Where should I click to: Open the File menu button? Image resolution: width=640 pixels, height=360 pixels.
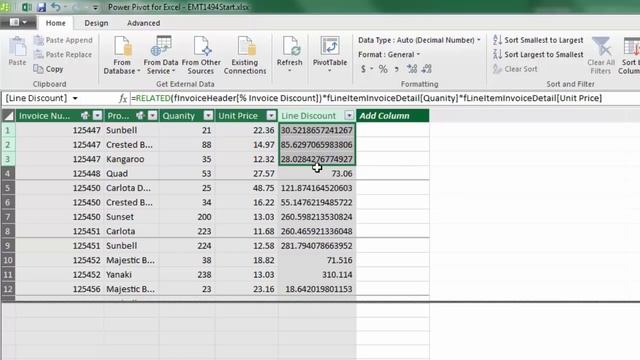18,22
